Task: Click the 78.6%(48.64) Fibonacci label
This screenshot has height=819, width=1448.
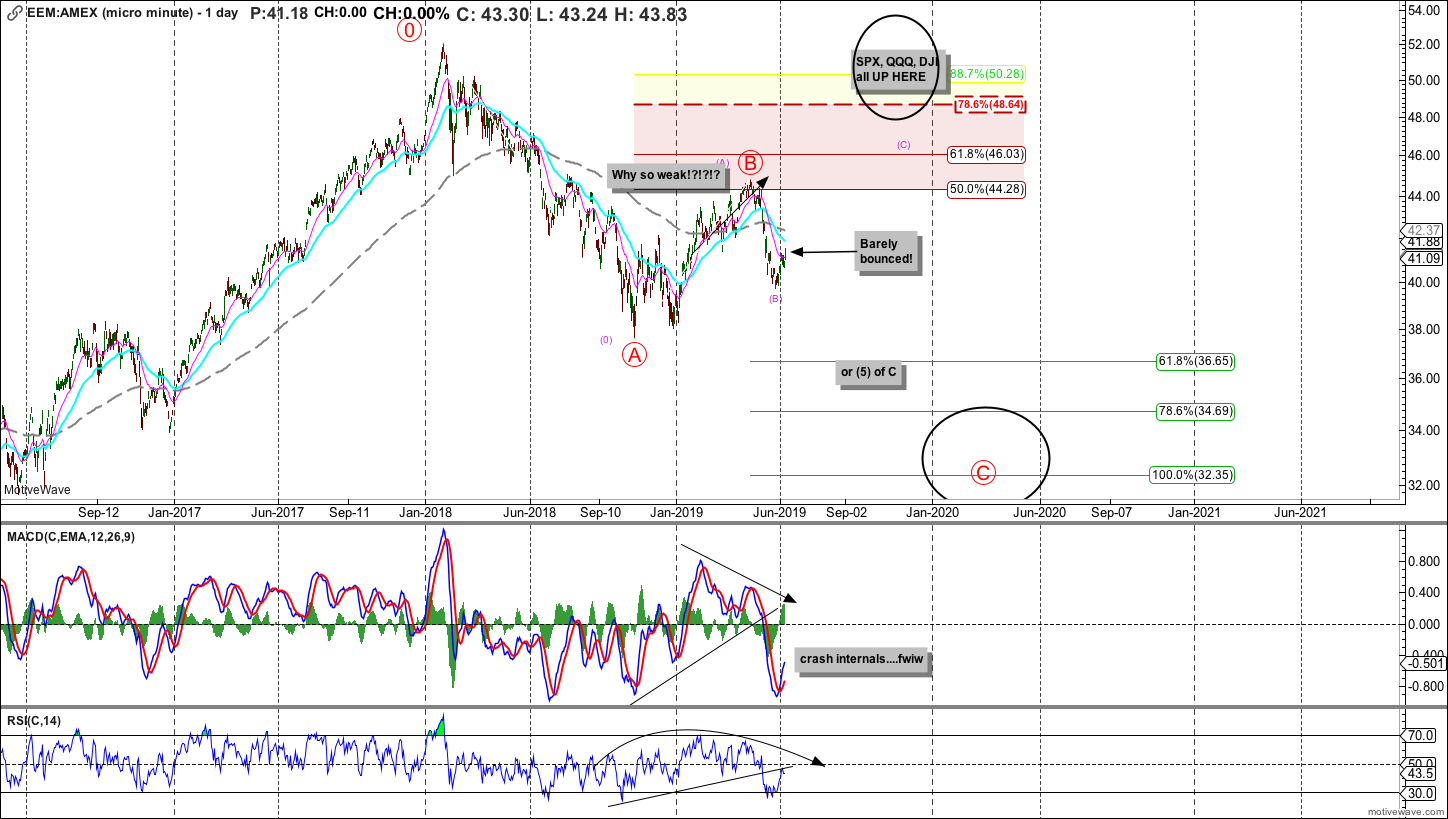Action: click(989, 104)
